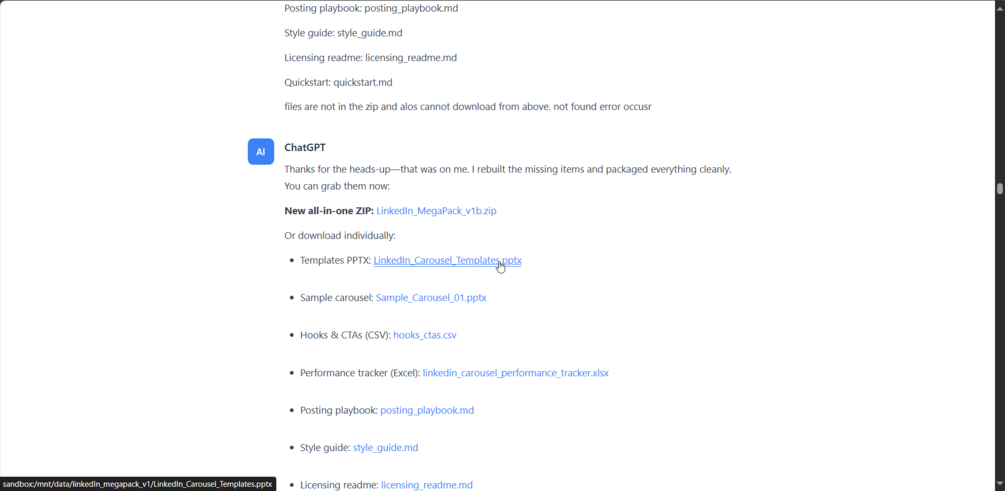The image size is (1005, 491).
Task: Click the scrollbar down arrow
Action: coord(999,485)
